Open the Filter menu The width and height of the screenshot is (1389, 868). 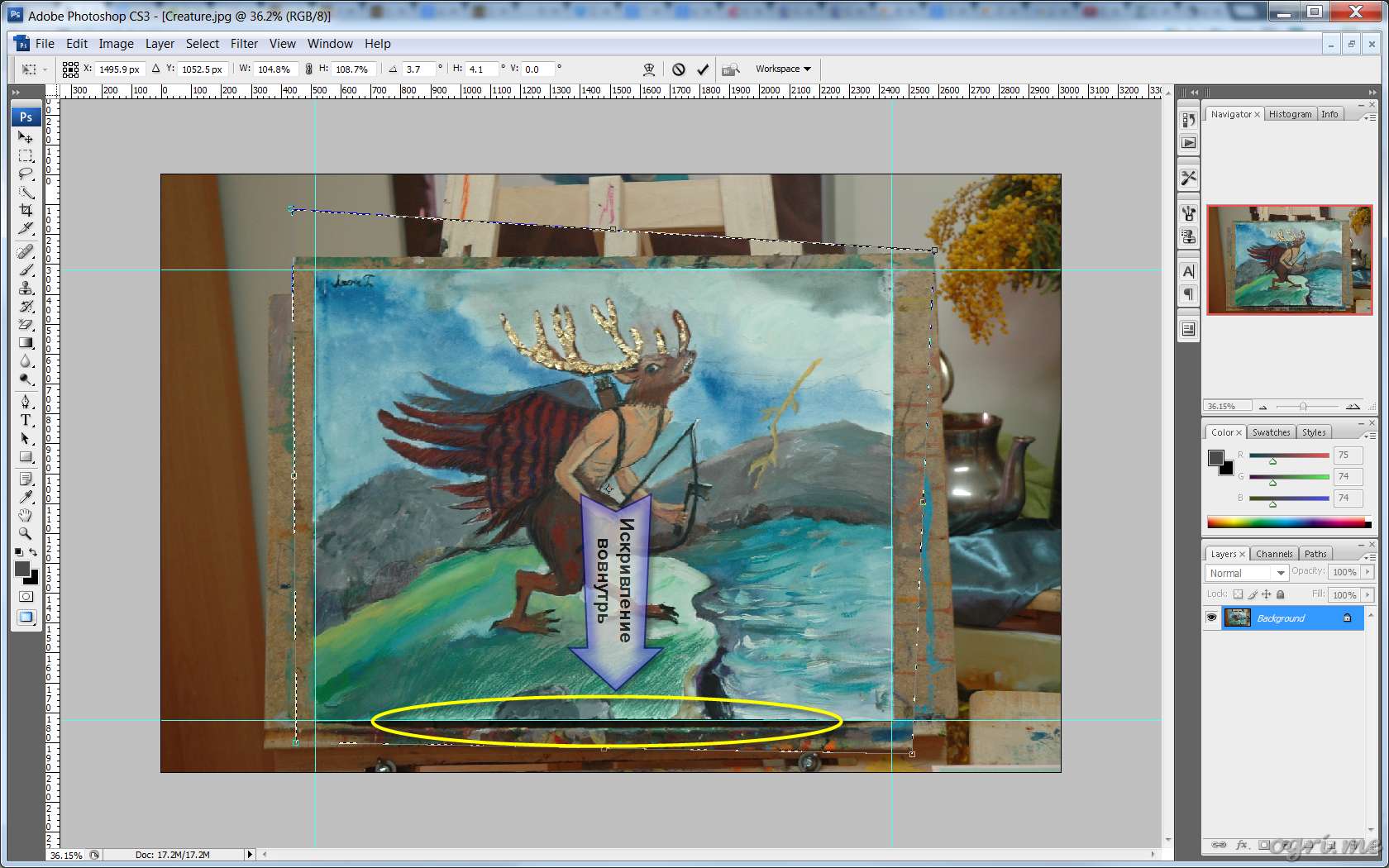coord(244,44)
